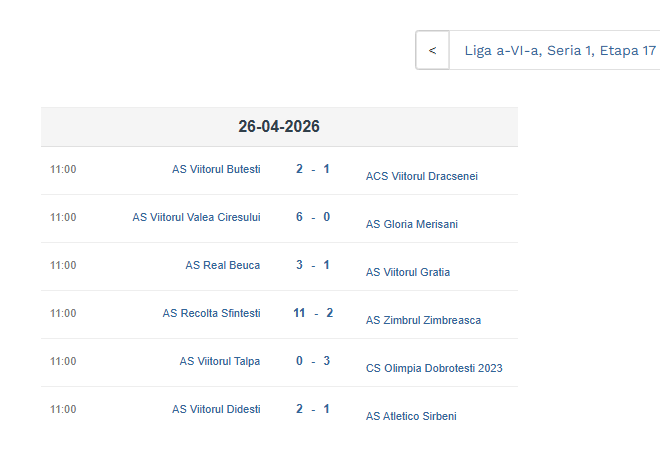Click the 0 - 3 match score
660x453 pixels.
point(313,361)
